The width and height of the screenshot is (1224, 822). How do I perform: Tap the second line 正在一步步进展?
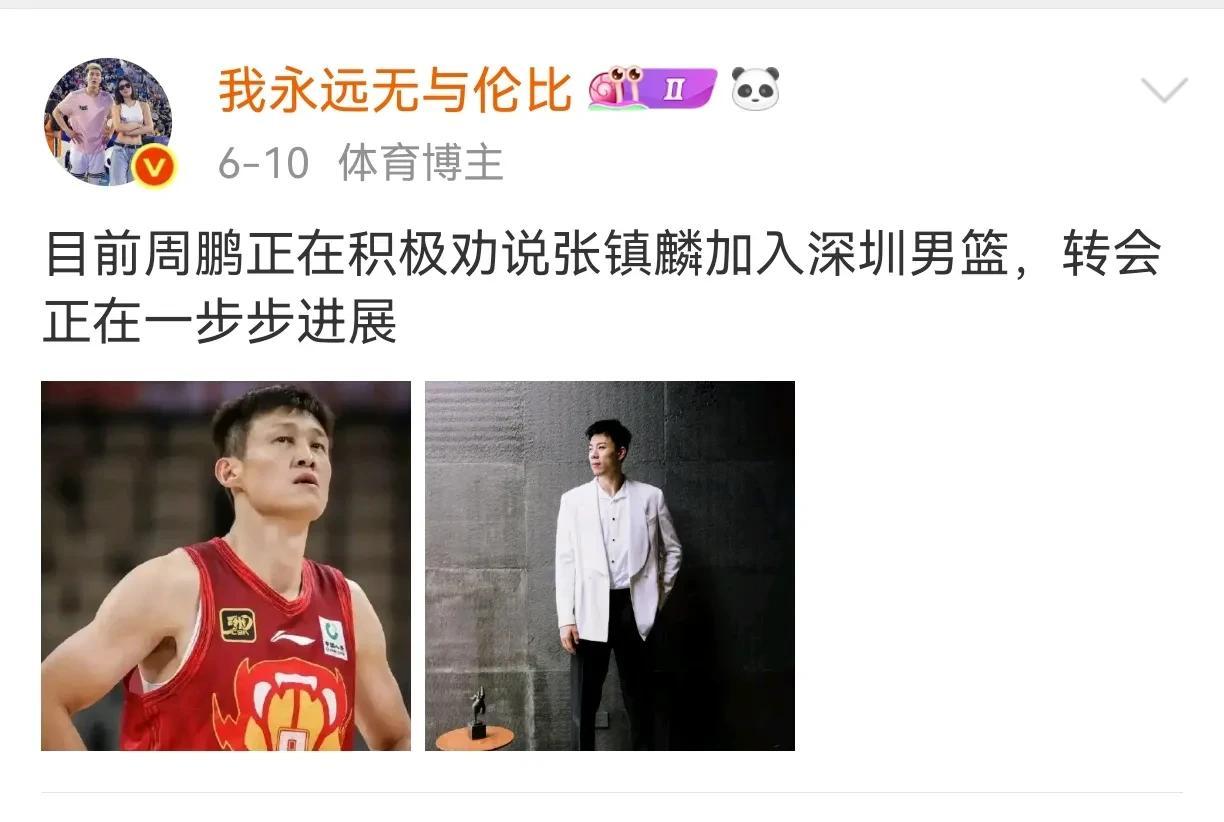click(220, 322)
